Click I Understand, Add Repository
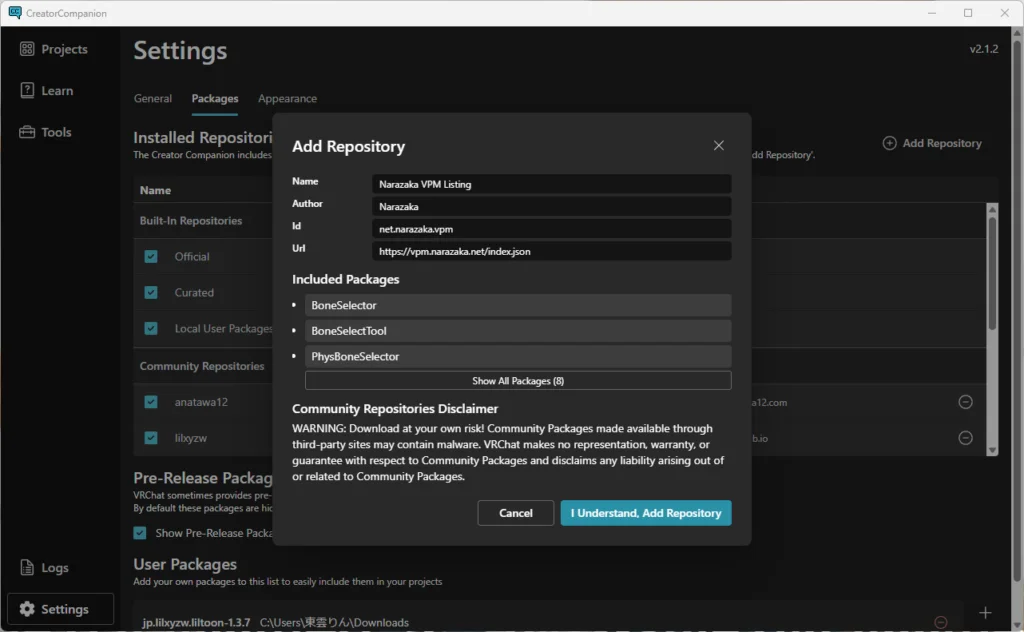Screen dimensions: 1024x632 click(x=646, y=513)
